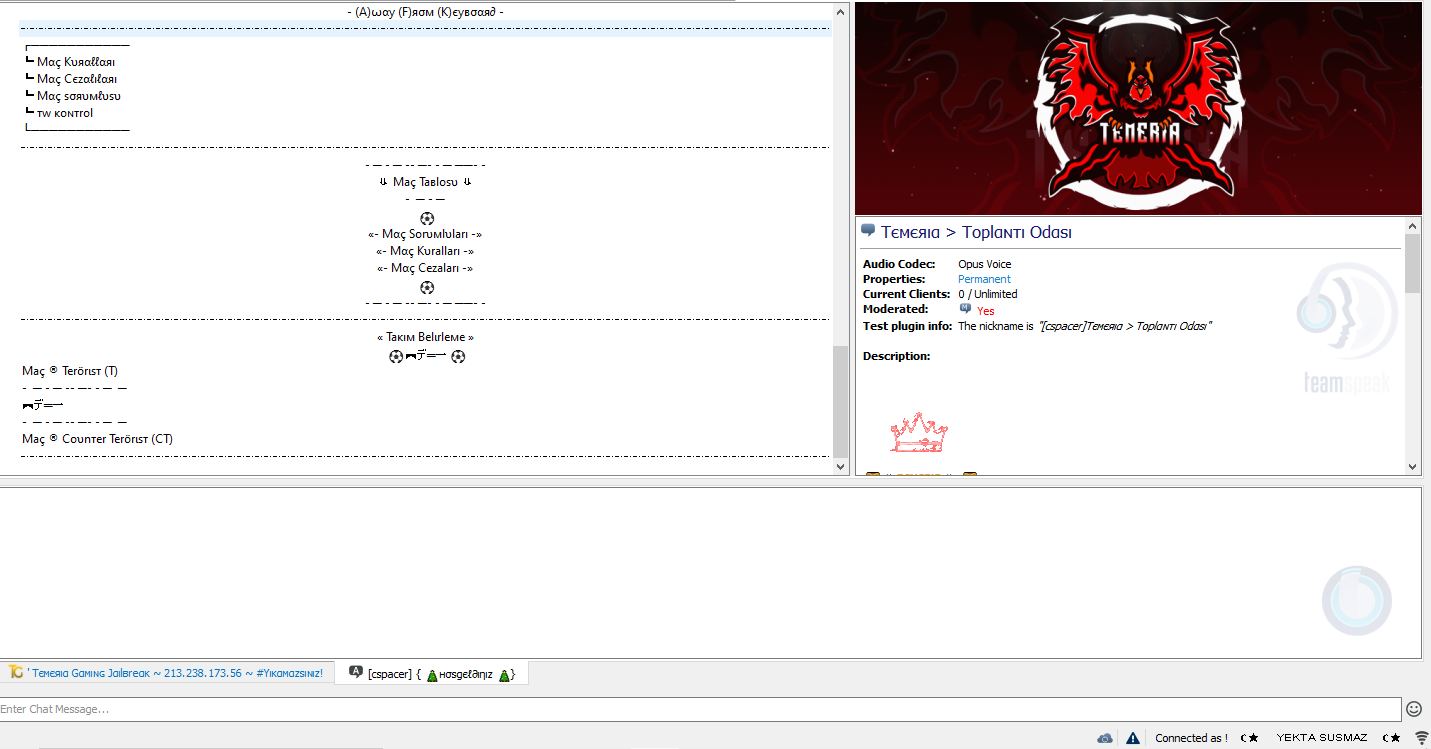Click the moderated channel icon beside Yes
Viewport: 1431px width, 749px height.
(x=966, y=310)
